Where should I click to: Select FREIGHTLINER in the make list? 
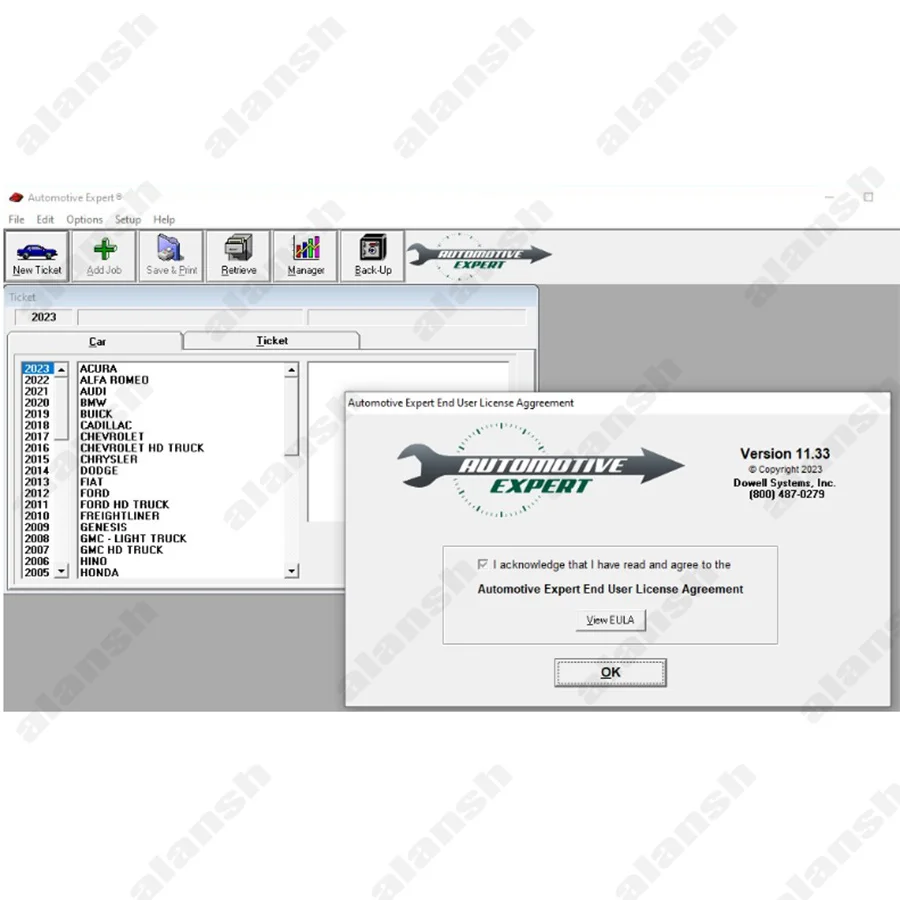pos(119,515)
